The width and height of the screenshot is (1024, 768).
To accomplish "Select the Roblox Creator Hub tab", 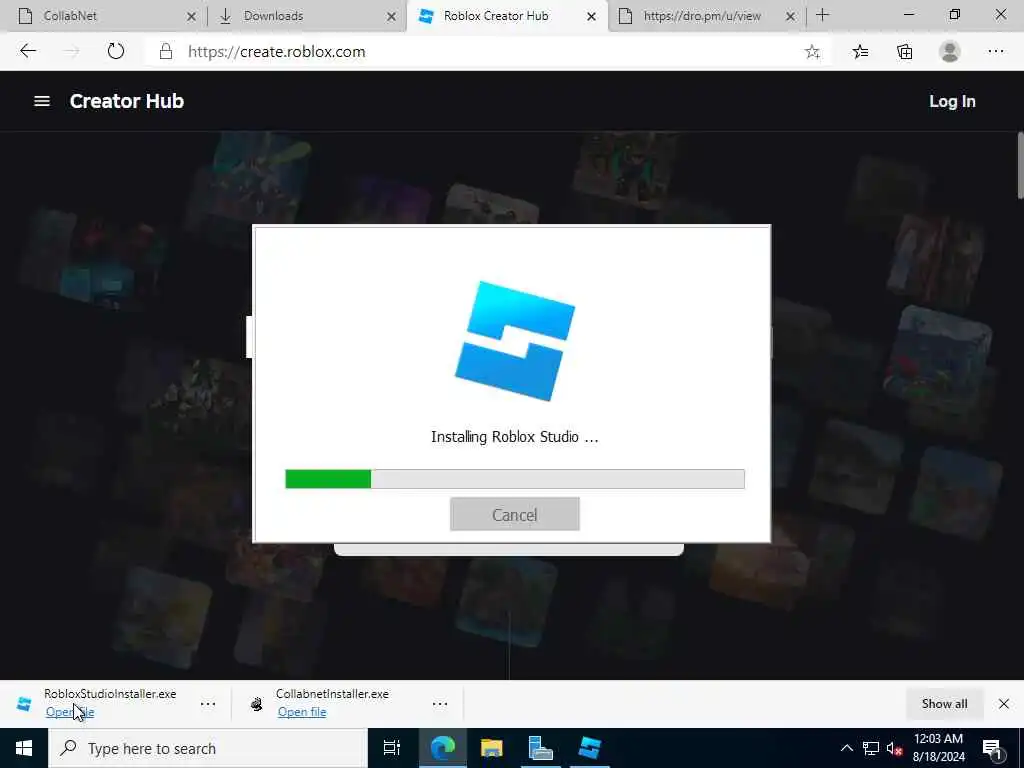I will point(507,16).
